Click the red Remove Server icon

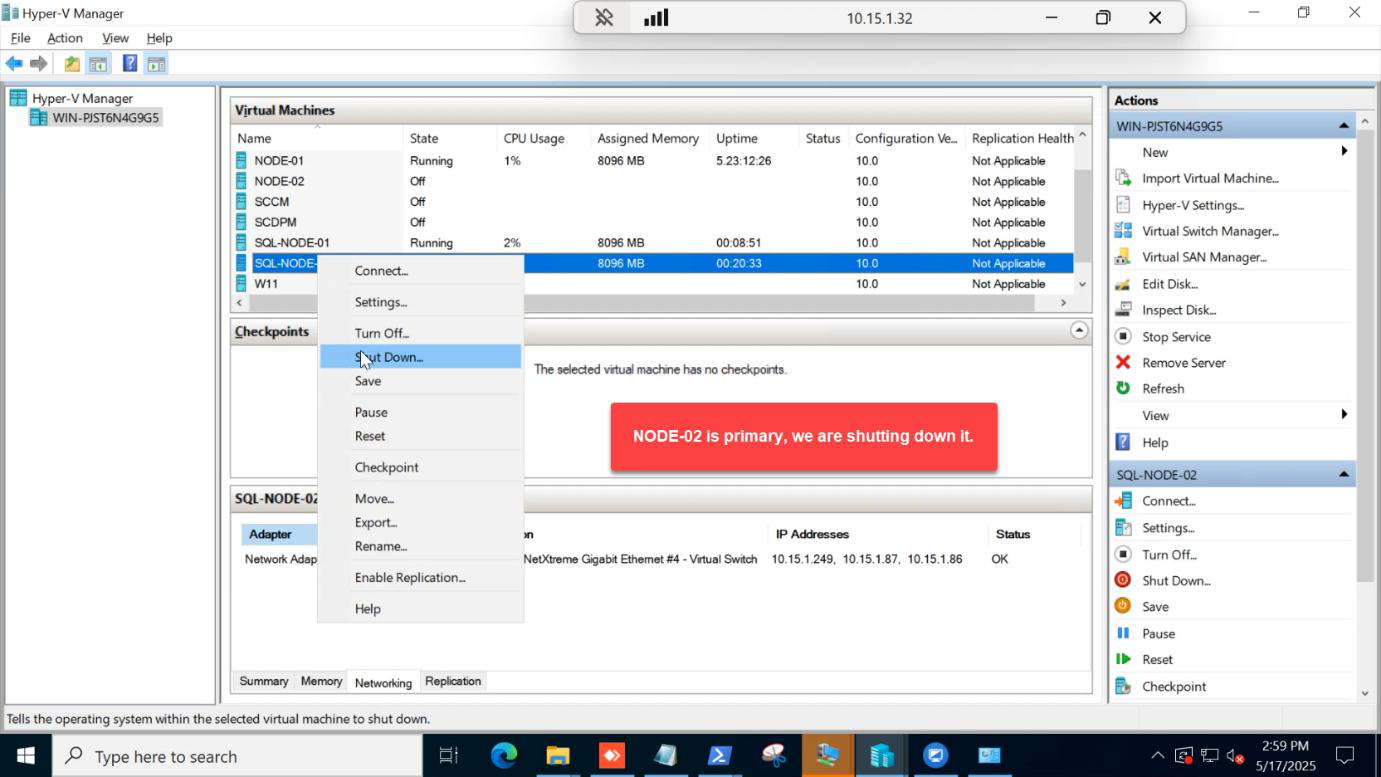[x=1123, y=363]
